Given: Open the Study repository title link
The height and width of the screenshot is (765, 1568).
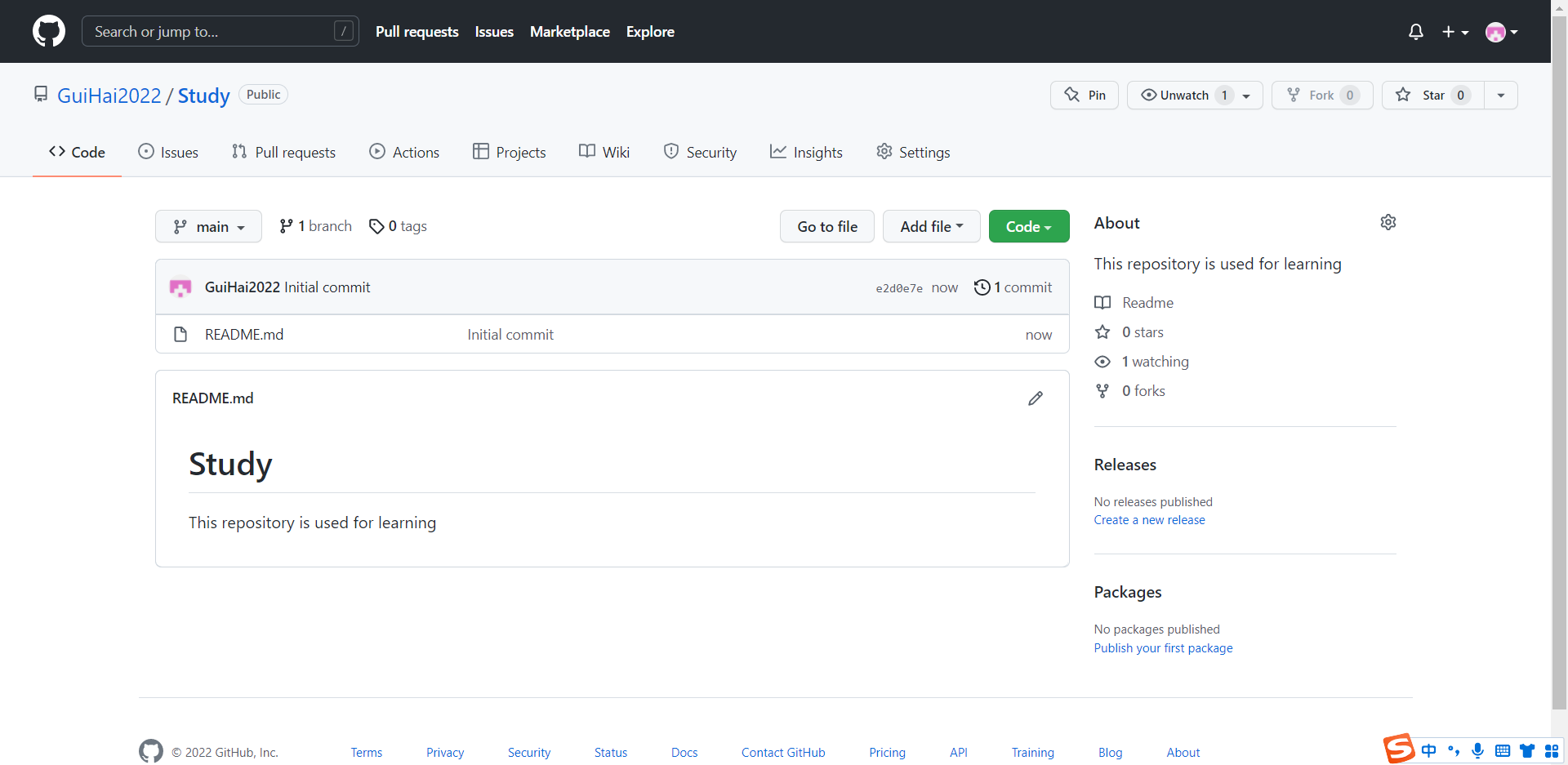Looking at the screenshot, I should click(x=204, y=96).
